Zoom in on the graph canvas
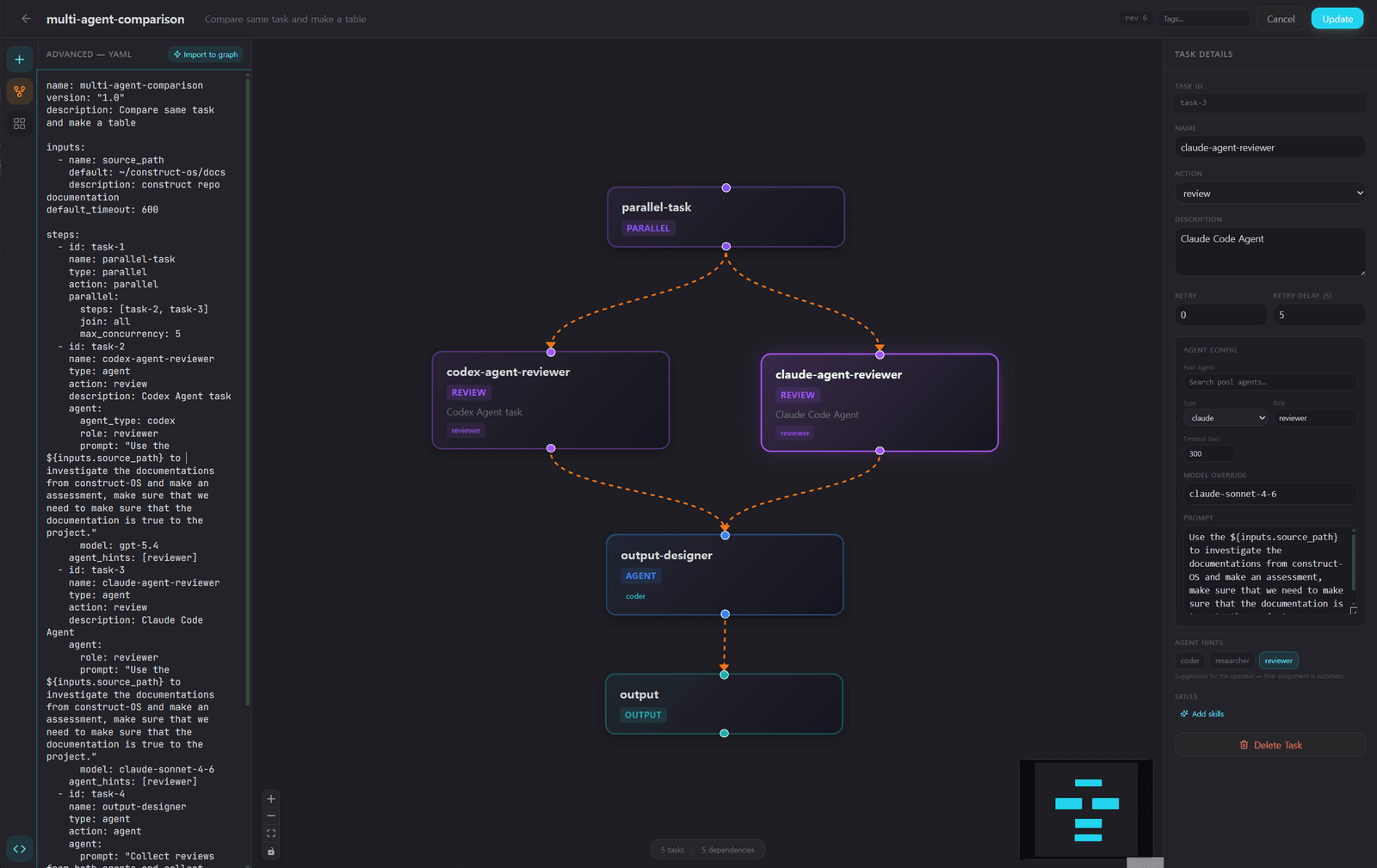The height and width of the screenshot is (868, 1377). pos(271,799)
